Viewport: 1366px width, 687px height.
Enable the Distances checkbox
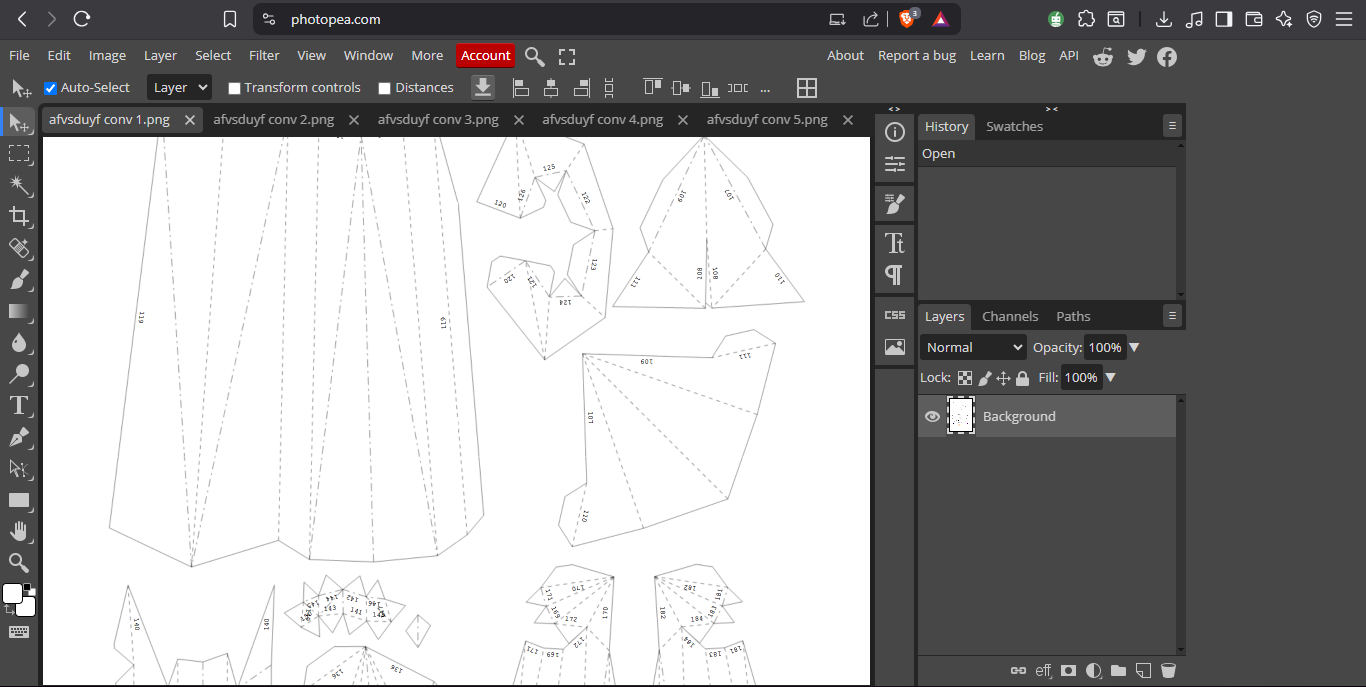point(384,88)
